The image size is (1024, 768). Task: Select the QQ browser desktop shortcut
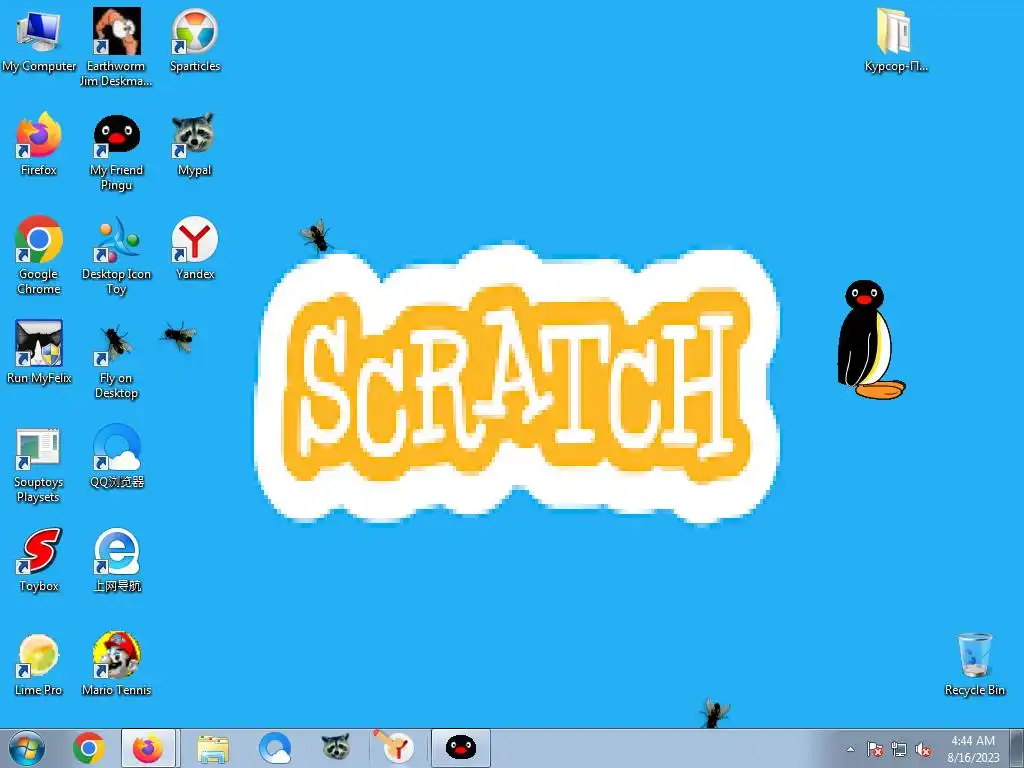pyautogui.click(x=116, y=456)
